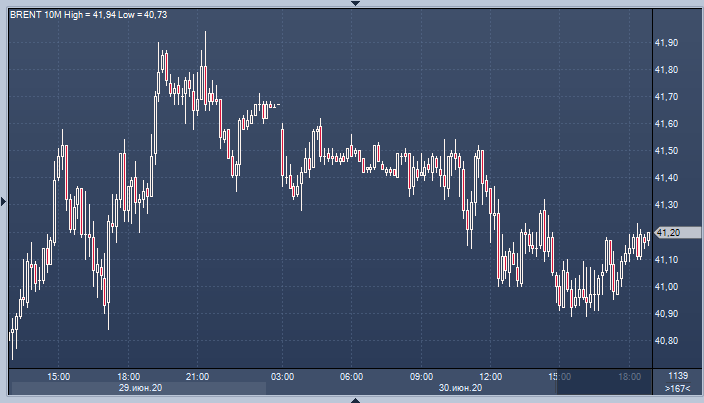Click the 12:00 time axis label
This screenshot has width=704, height=403.
click(490, 376)
